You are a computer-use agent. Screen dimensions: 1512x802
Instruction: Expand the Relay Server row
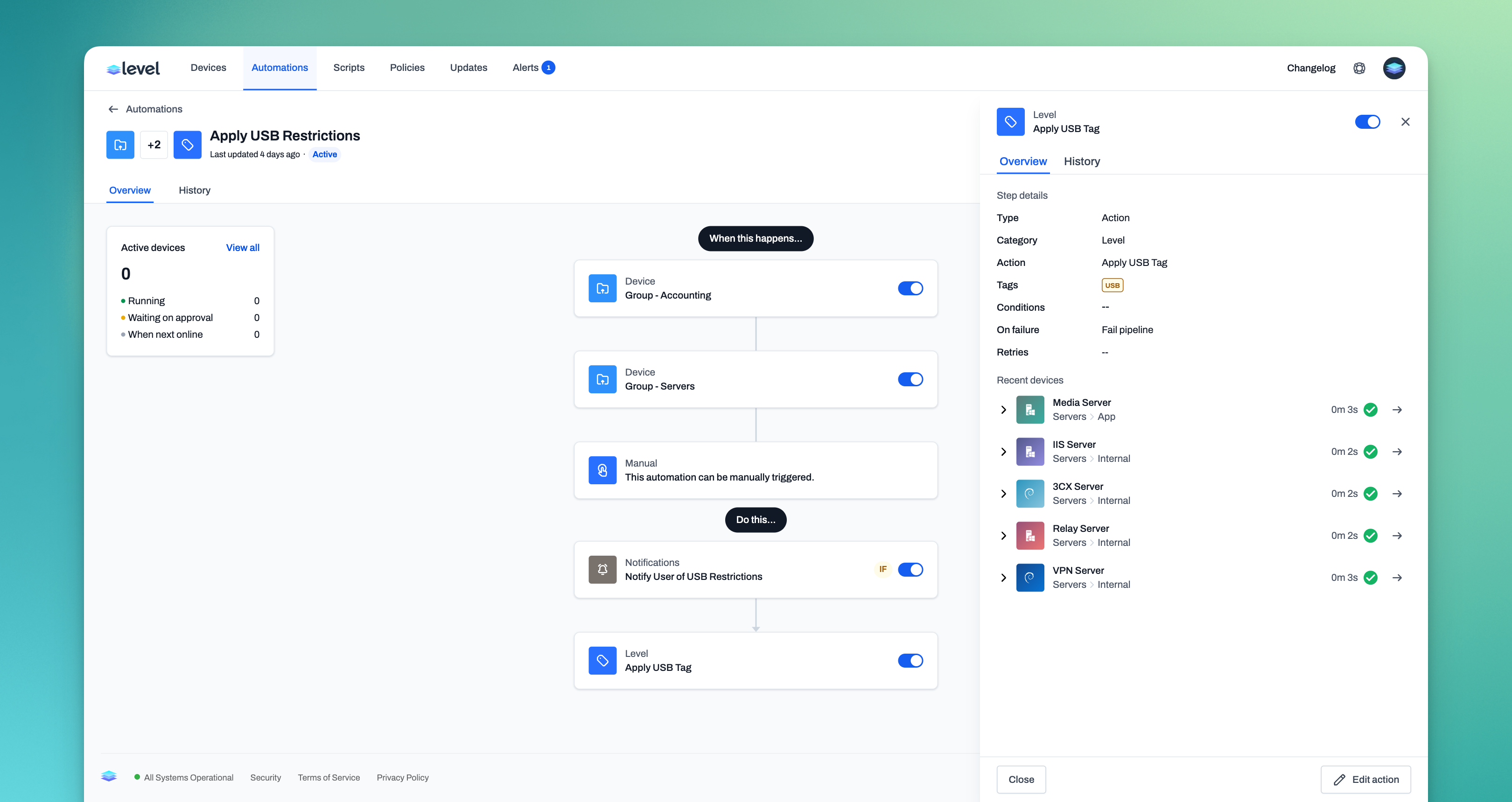pyautogui.click(x=1003, y=536)
